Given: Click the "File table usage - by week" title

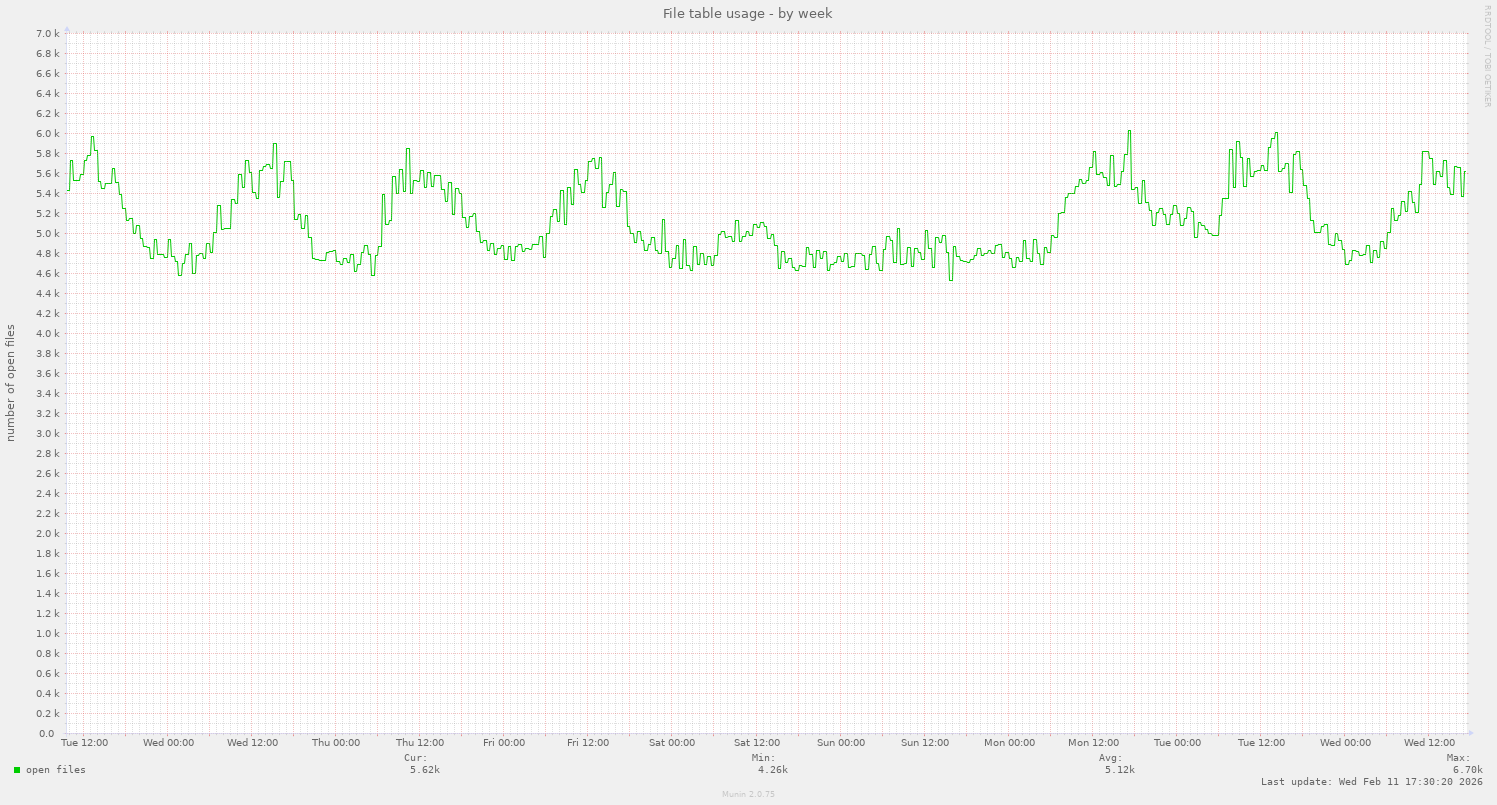Looking at the screenshot, I should [747, 13].
